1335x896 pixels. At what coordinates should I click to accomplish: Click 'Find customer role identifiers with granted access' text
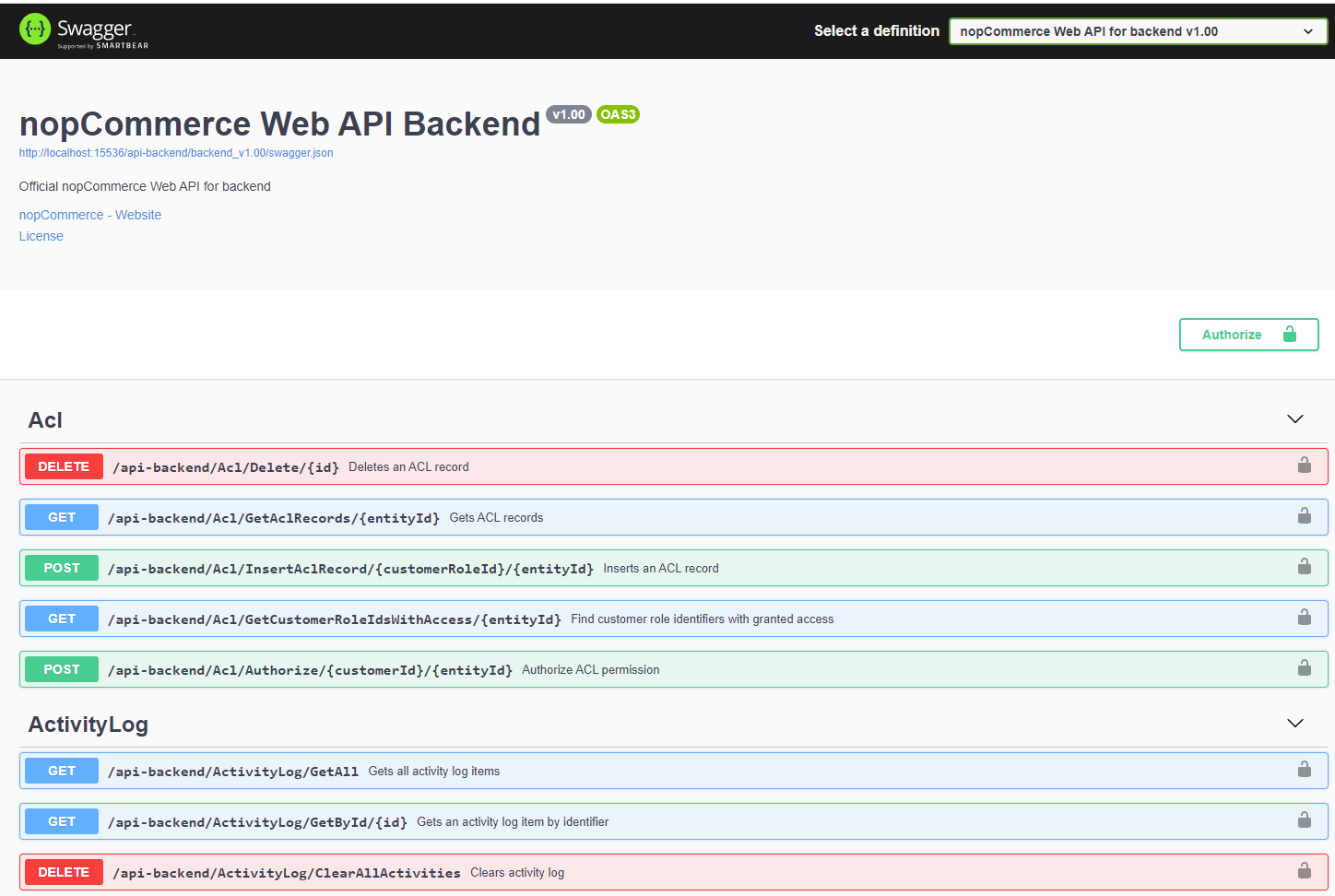pyautogui.click(x=703, y=619)
